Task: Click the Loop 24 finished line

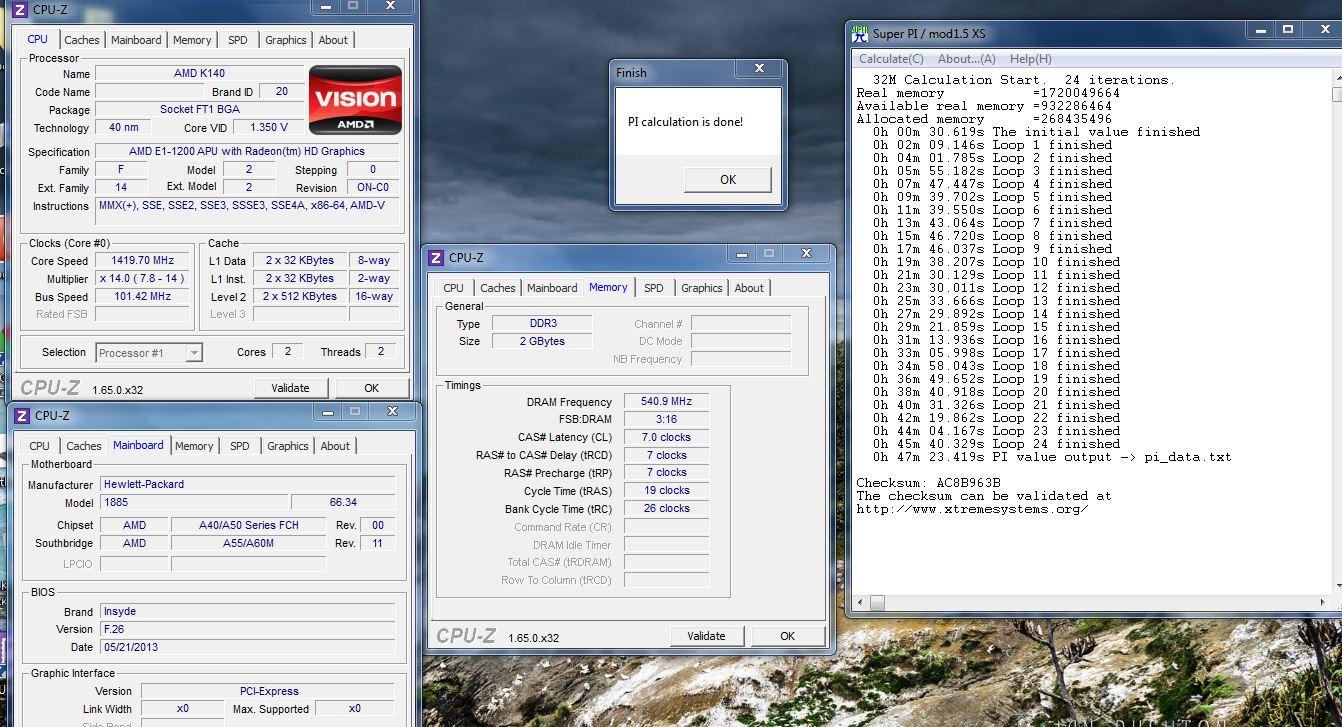Action: click(996, 444)
